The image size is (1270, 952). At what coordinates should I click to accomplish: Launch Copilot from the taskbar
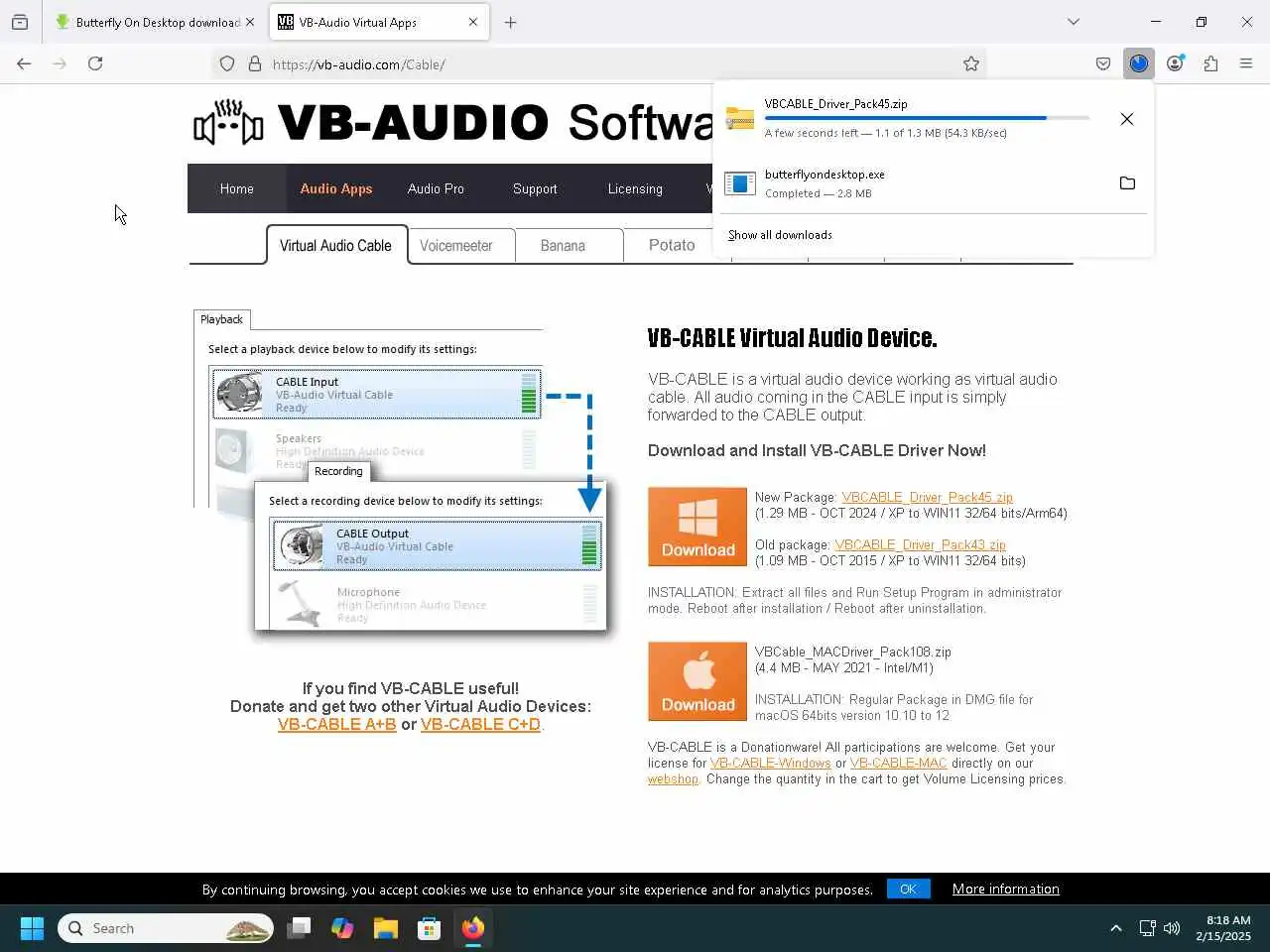342,928
